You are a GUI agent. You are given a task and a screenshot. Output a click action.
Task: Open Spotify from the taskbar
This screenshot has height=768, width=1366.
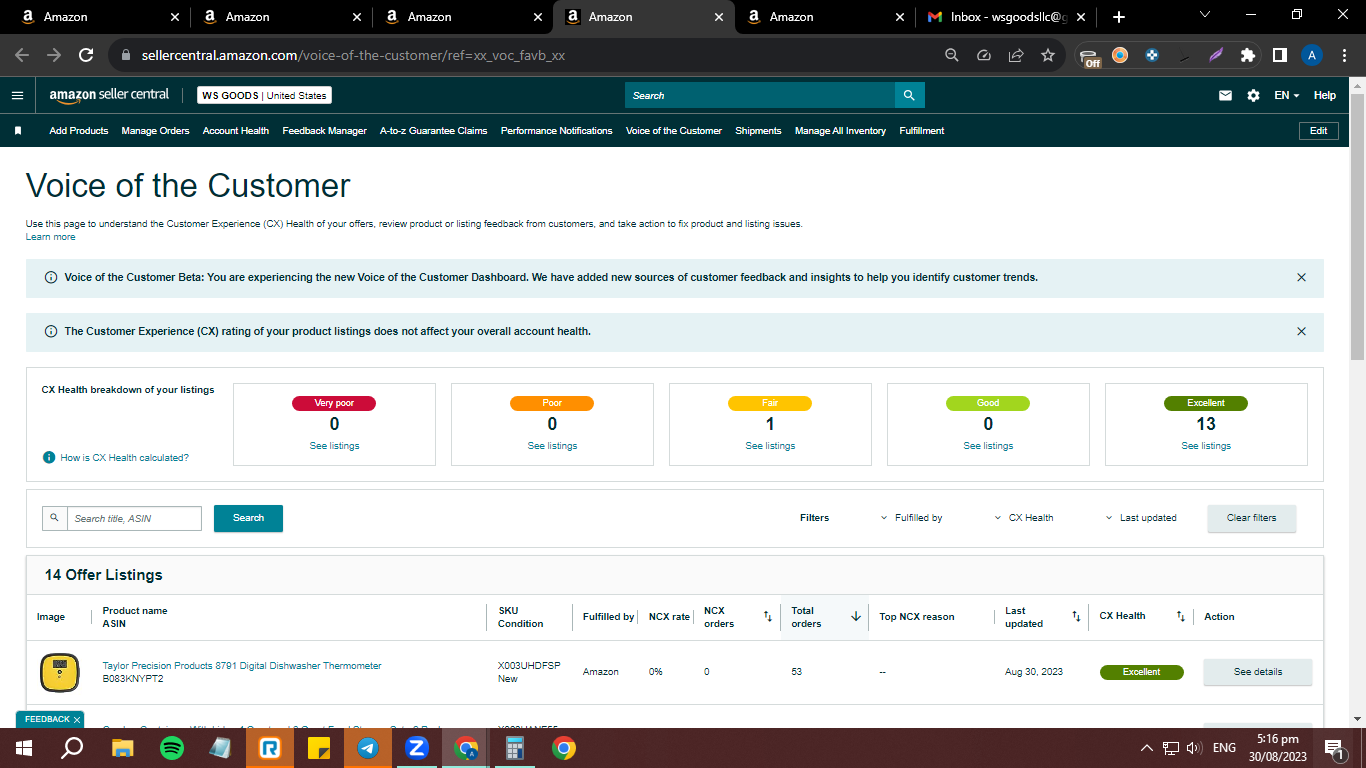(172, 747)
